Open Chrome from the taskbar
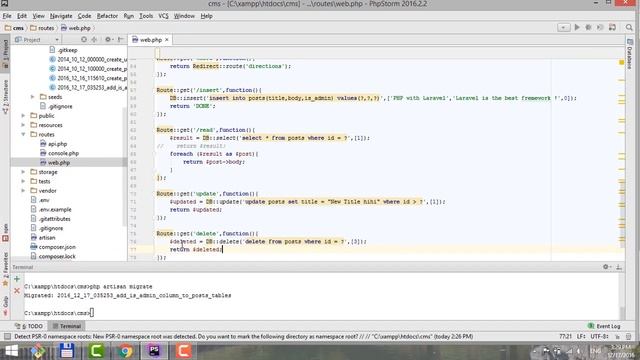 125,351
